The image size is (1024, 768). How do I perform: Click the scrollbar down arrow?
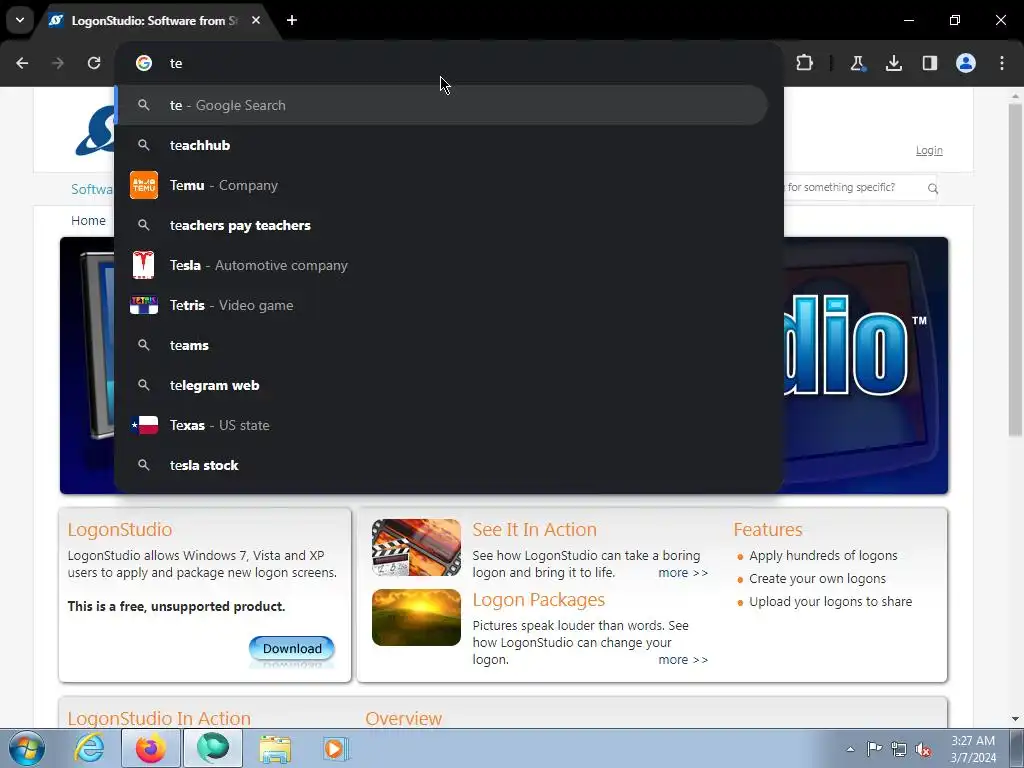1015,719
